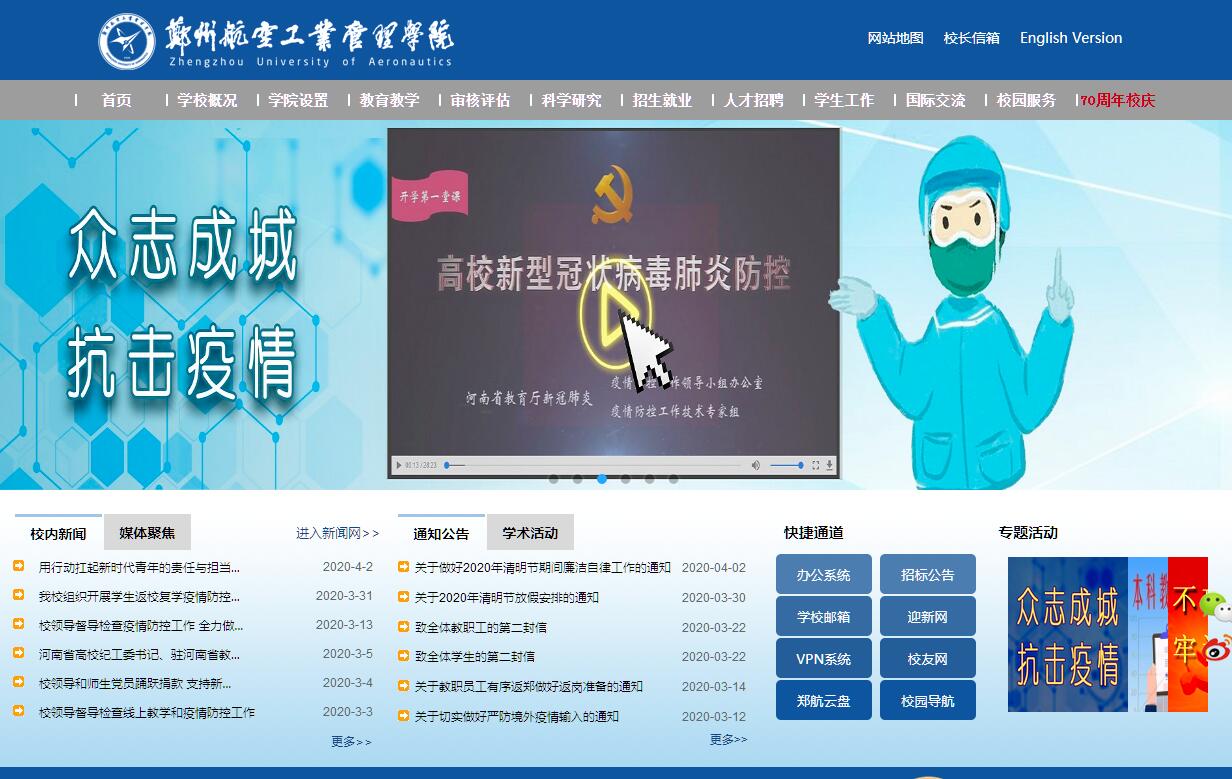Screen dimensions: 1232x779
Task: Open the English Version link
Action: (x=1070, y=38)
